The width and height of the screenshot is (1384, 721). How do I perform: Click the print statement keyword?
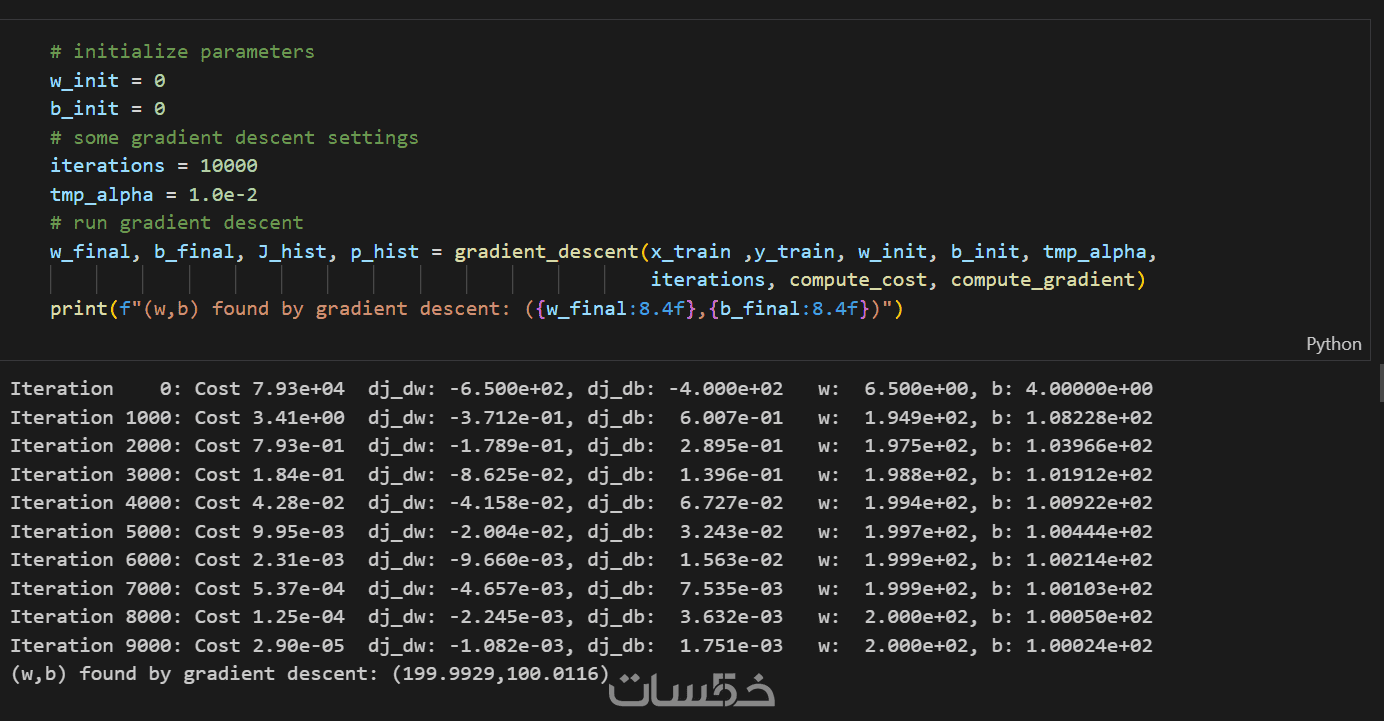[x=78, y=309]
